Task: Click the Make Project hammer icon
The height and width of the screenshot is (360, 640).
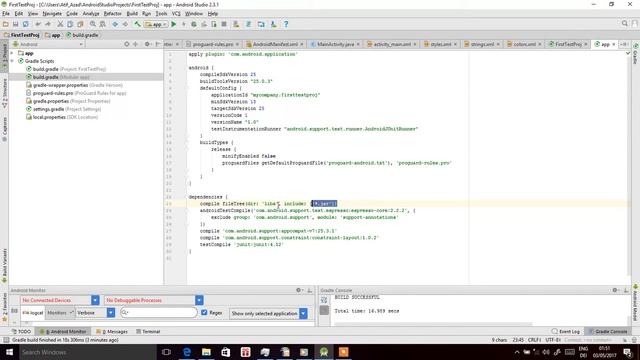Action: coord(138,24)
